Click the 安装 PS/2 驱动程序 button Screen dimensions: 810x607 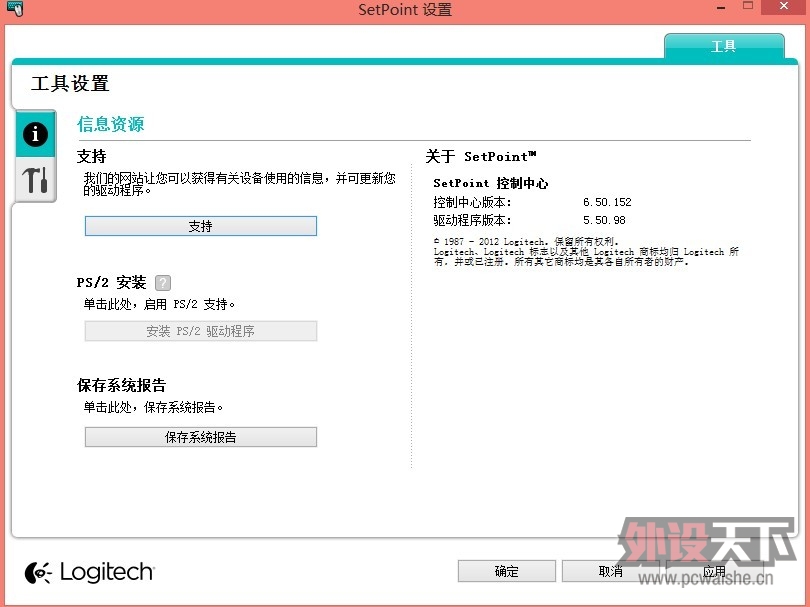[x=200, y=331]
